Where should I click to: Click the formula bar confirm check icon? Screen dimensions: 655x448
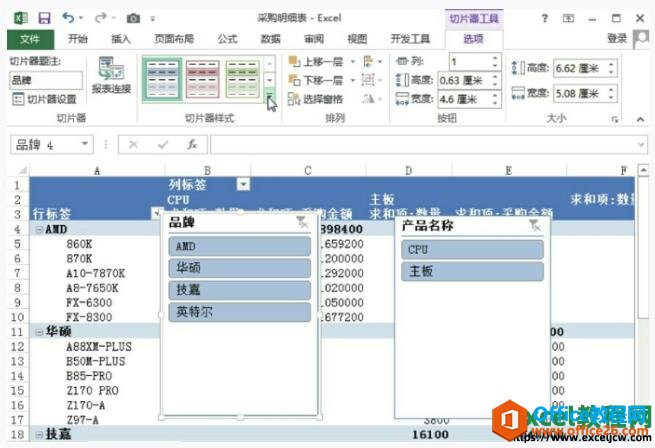click(163, 145)
